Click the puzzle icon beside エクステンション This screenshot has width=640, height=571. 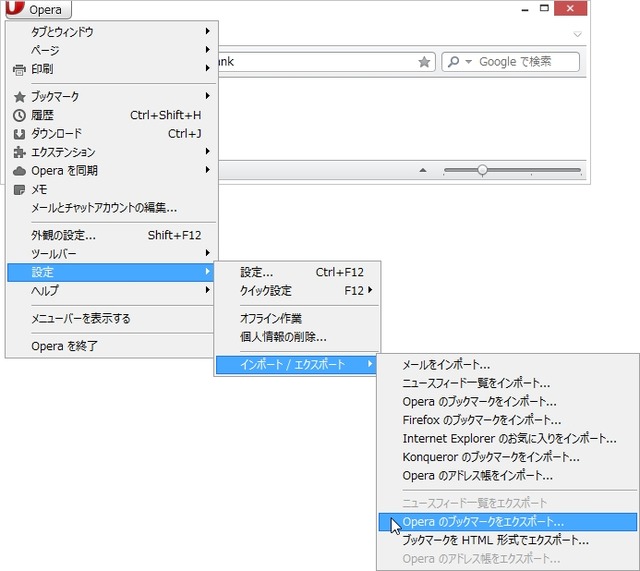pyautogui.click(x=19, y=152)
